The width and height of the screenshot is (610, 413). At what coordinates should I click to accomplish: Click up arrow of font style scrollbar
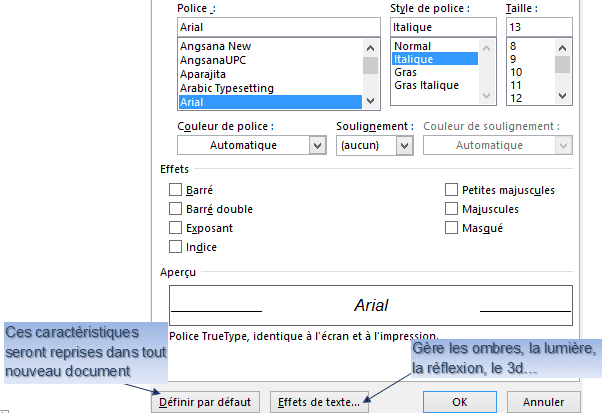click(x=486, y=48)
